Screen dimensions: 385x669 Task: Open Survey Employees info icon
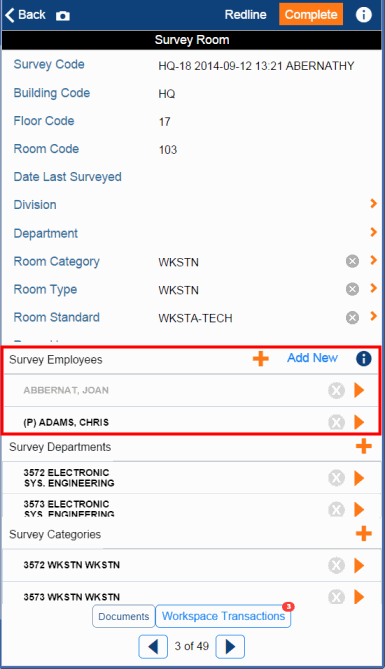(x=364, y=359)
